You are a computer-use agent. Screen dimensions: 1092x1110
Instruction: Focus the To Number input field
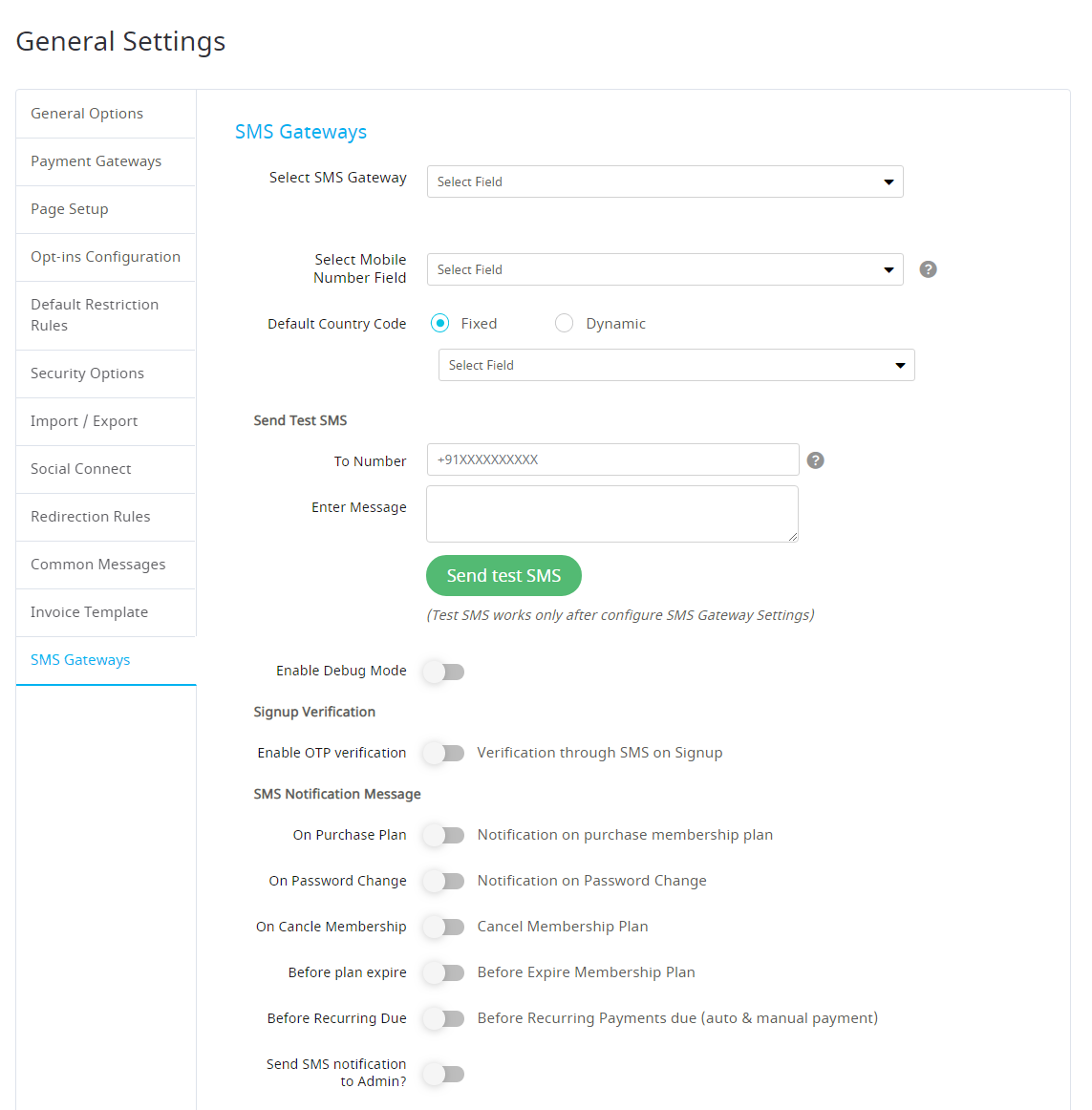612,460
